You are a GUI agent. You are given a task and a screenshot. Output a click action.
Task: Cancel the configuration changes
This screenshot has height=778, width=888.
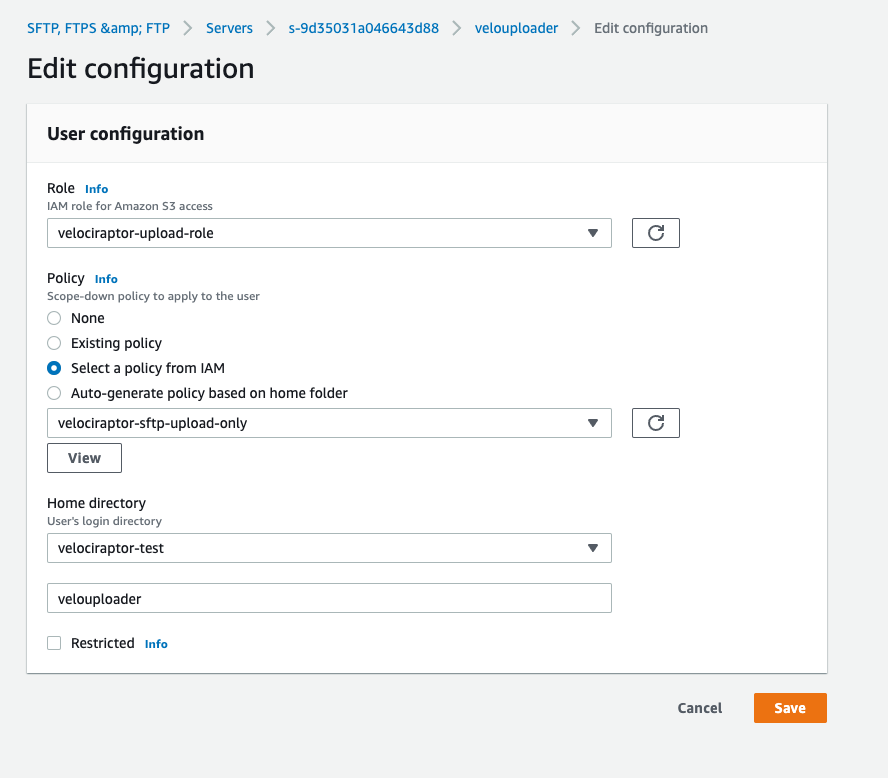pyautogui.click(x=699, y=708)
